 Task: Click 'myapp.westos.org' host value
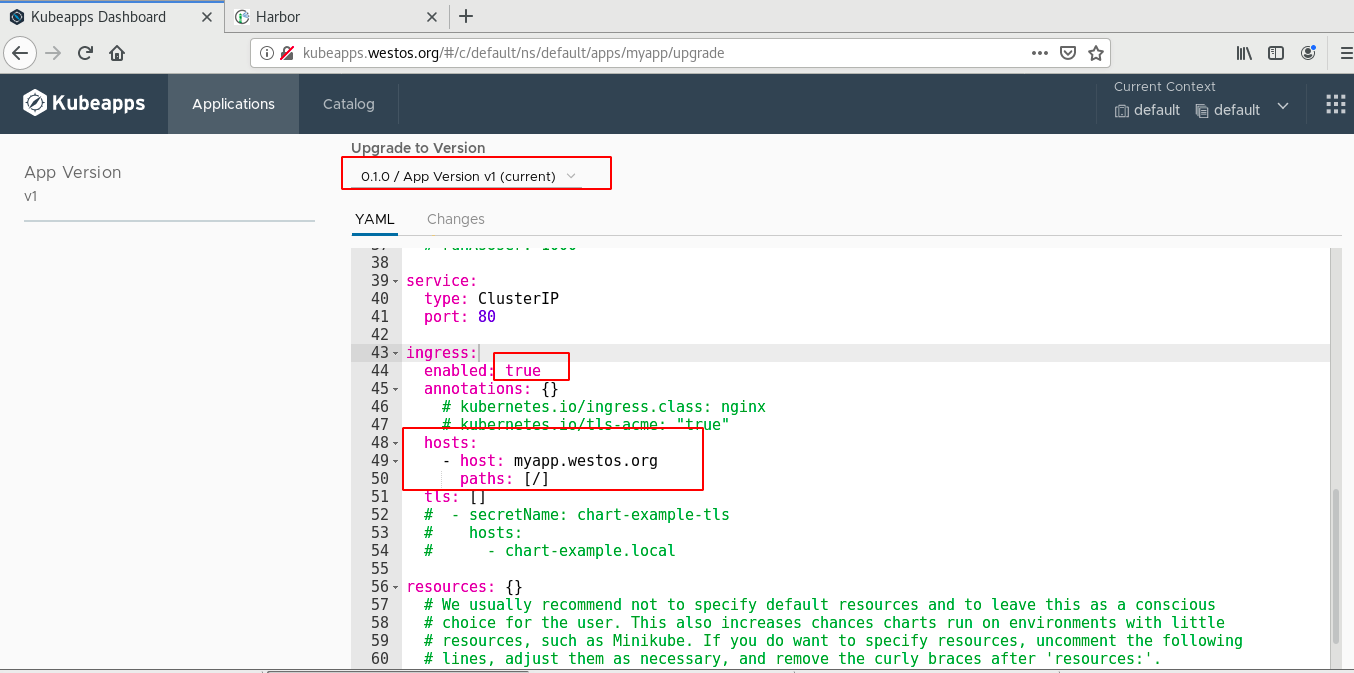click(586, 461)
